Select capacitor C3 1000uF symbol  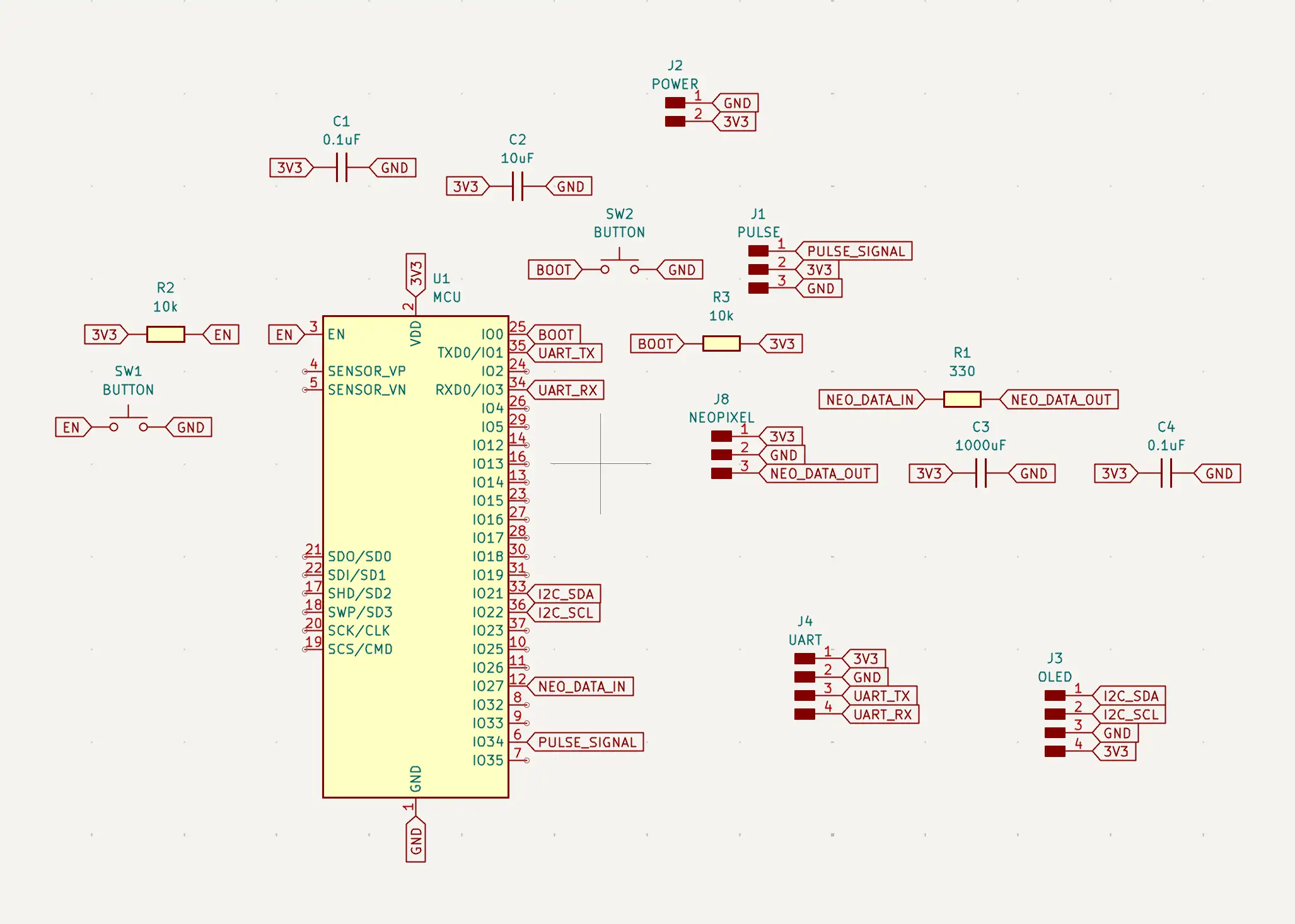[x=980, y=473]
